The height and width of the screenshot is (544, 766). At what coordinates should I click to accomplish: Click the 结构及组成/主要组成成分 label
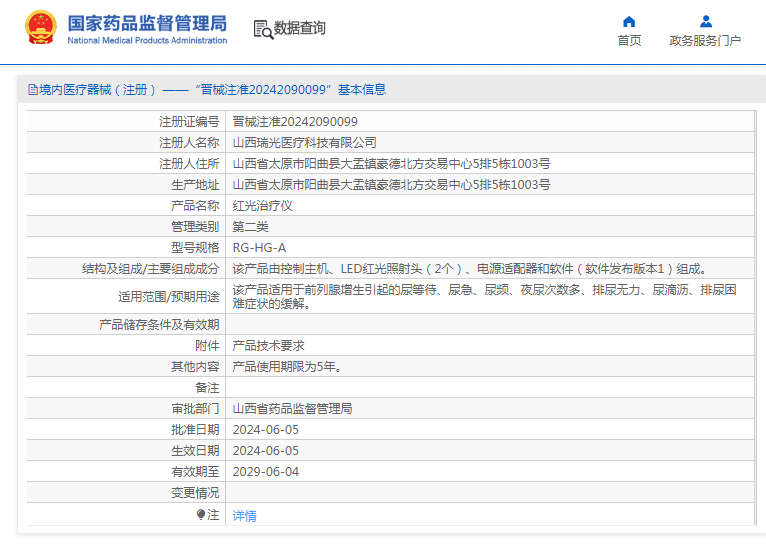150,269
